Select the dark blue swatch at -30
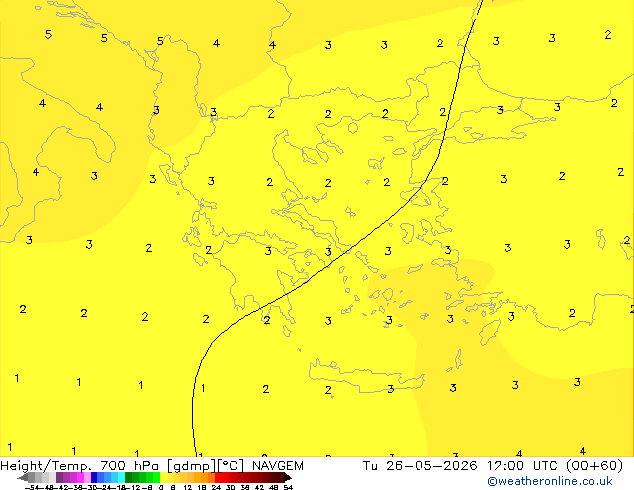 tap(94, 477)
